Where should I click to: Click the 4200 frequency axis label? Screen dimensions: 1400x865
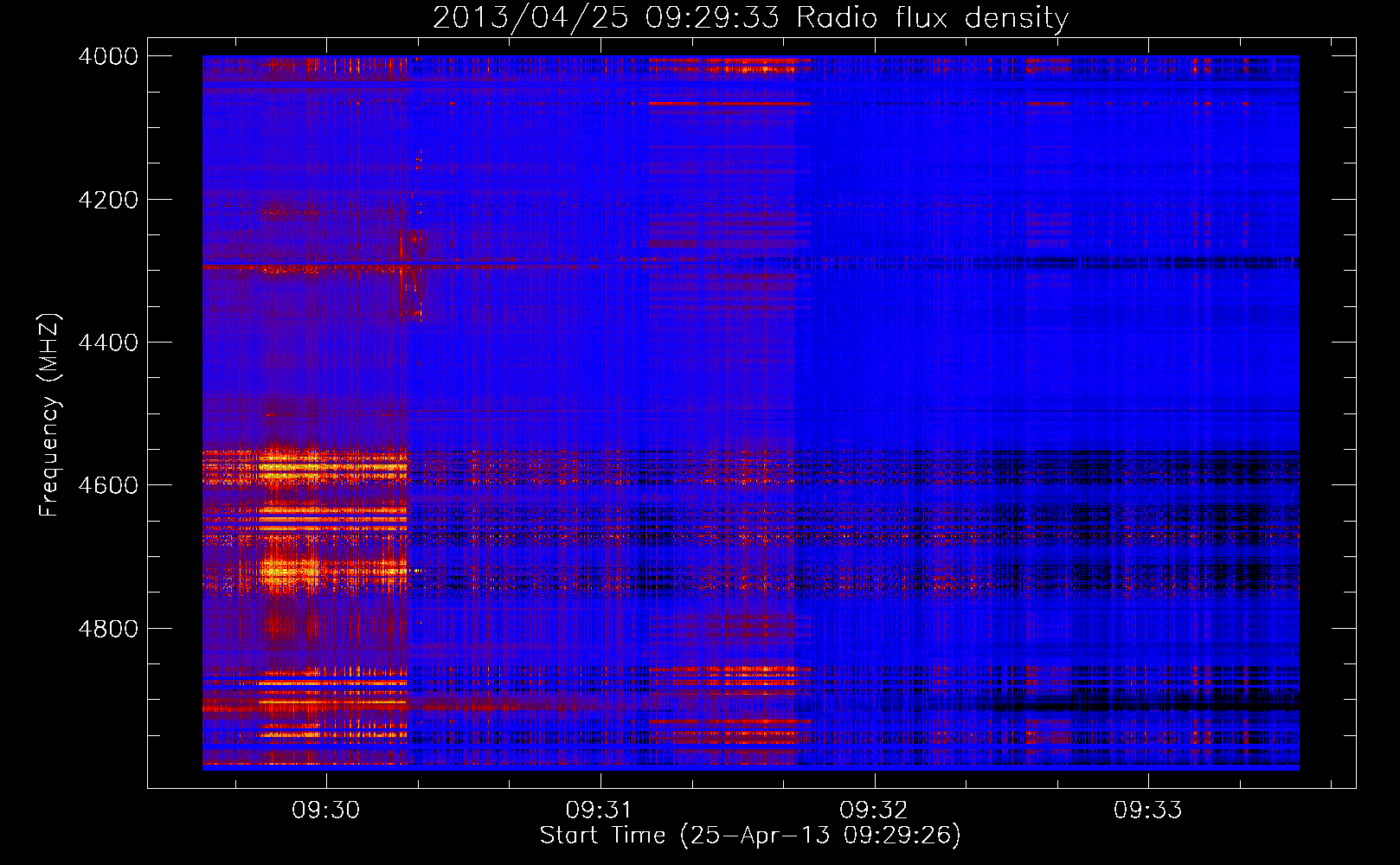(x=108, y=200)
